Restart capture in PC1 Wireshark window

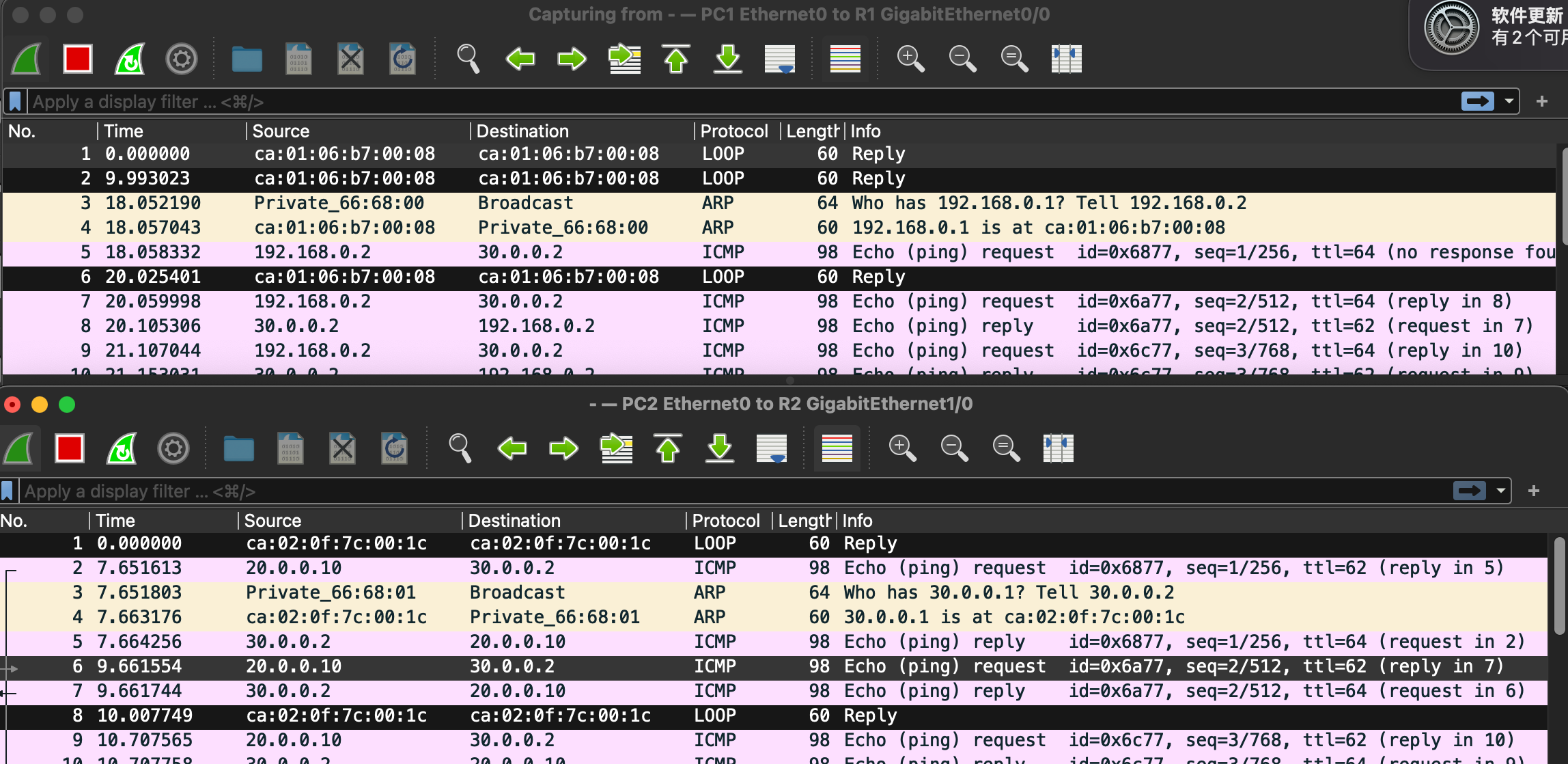(130, 59)
